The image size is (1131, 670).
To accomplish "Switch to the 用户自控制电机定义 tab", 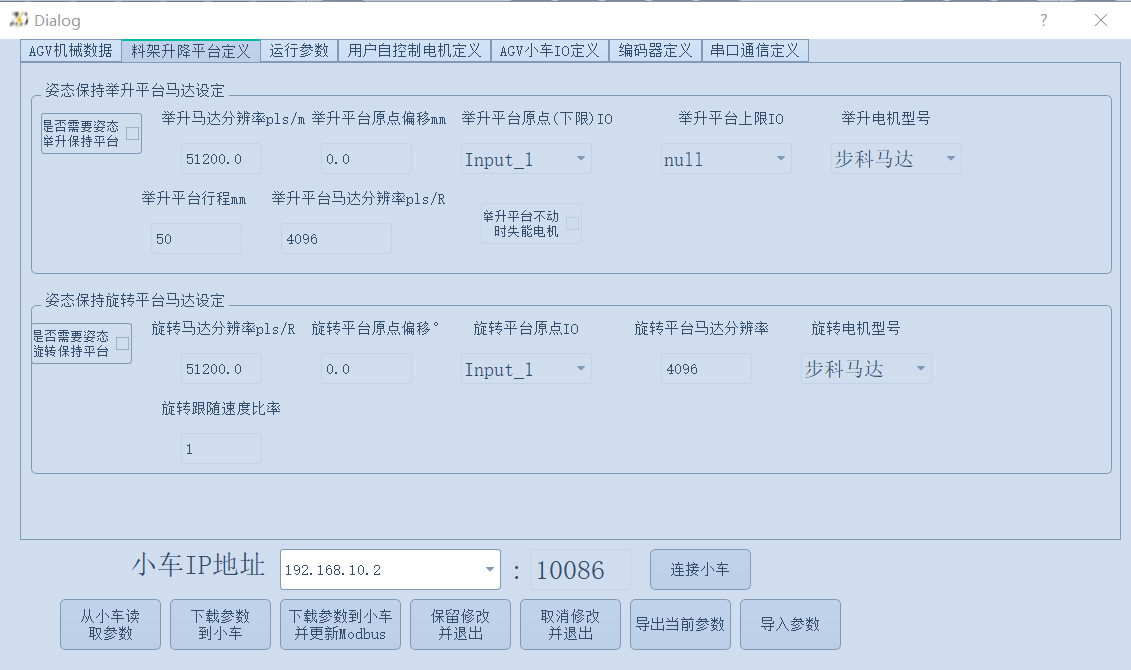I will point(414,50).
